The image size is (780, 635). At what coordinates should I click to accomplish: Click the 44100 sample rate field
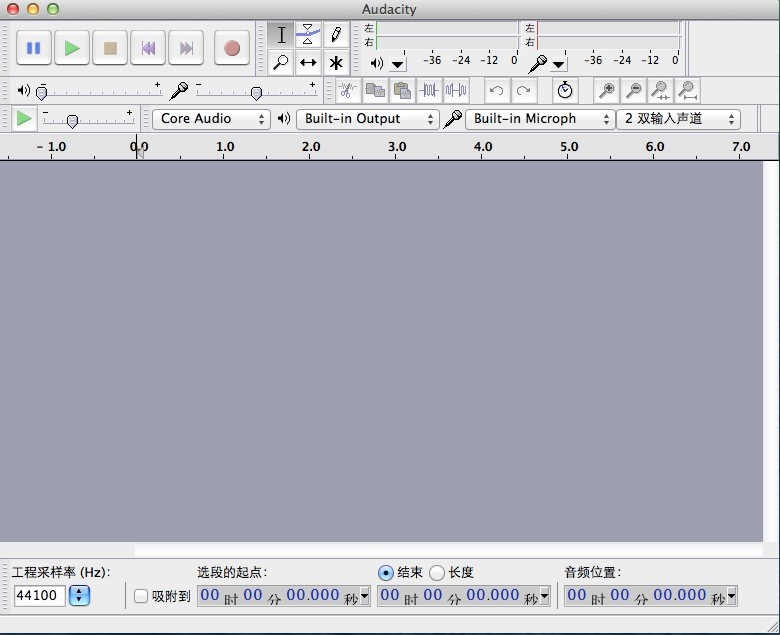[40, 596]
